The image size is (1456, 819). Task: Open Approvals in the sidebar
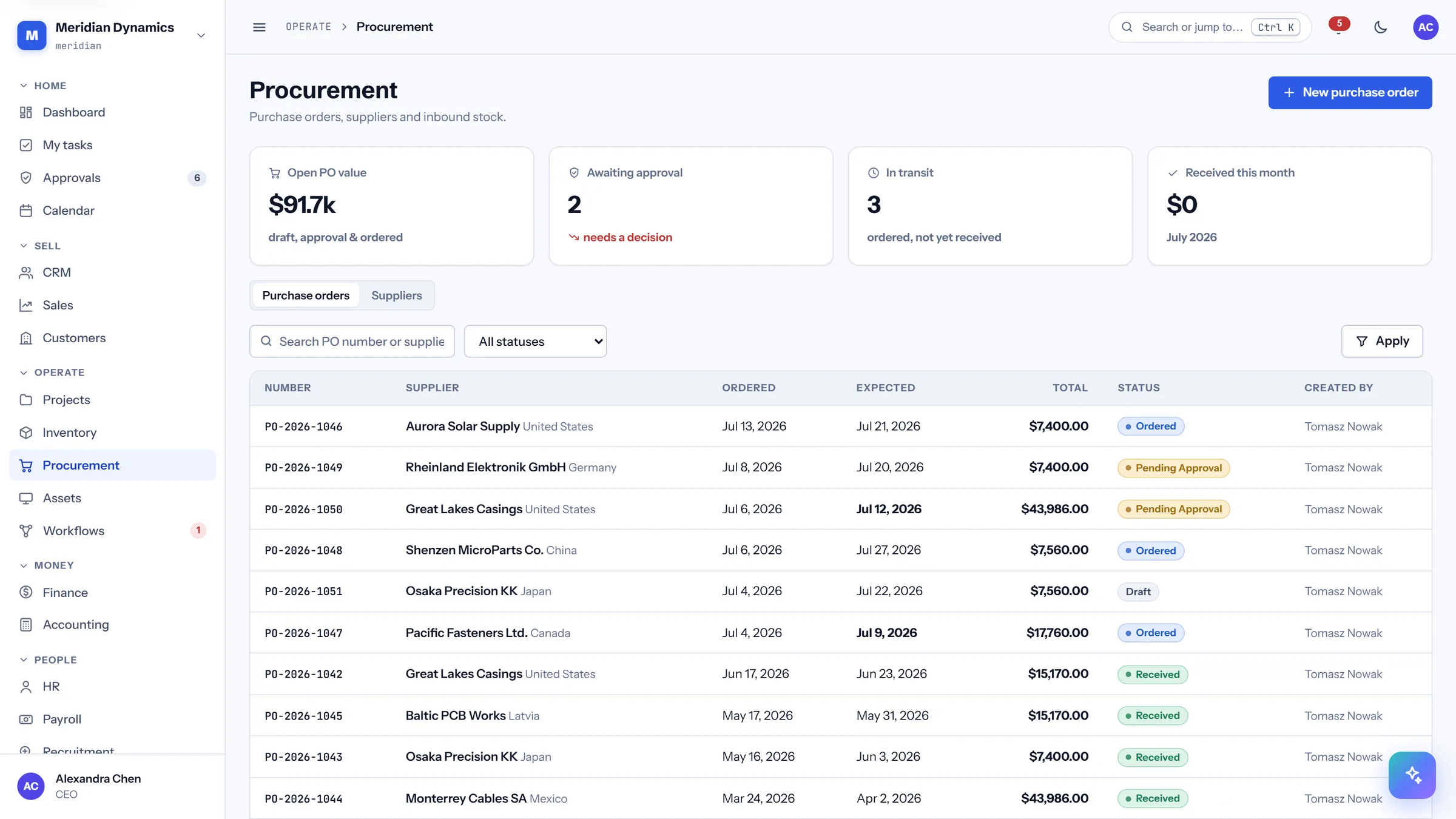[112, 178]
